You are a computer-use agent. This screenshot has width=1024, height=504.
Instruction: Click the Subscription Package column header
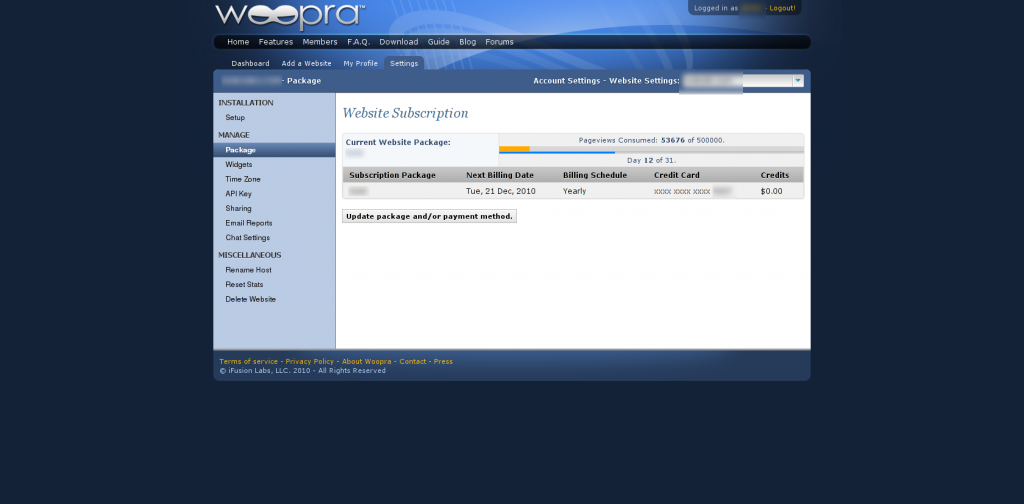(392, 175)
